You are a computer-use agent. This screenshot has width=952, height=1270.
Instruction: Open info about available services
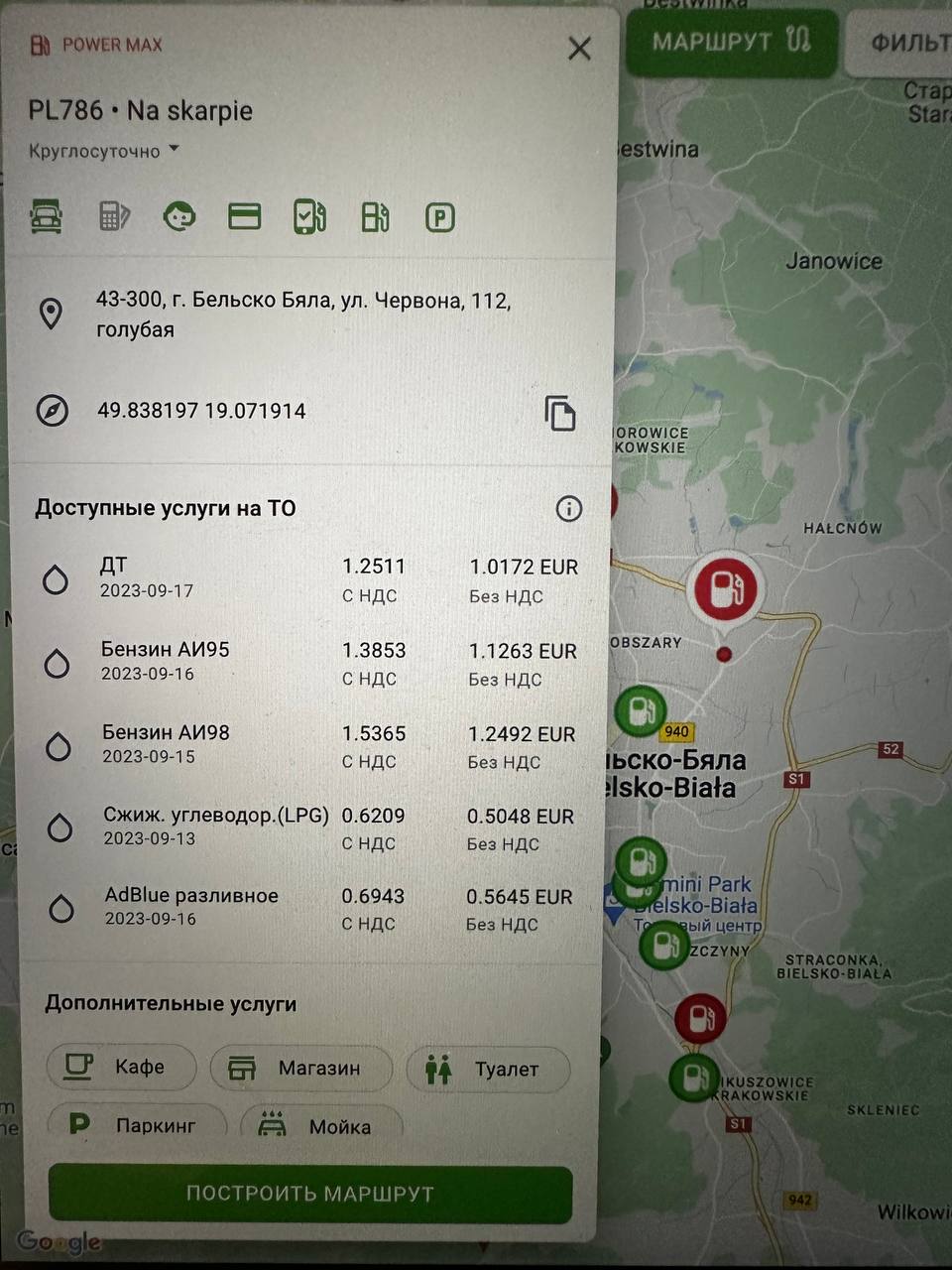tap(568, 509)
